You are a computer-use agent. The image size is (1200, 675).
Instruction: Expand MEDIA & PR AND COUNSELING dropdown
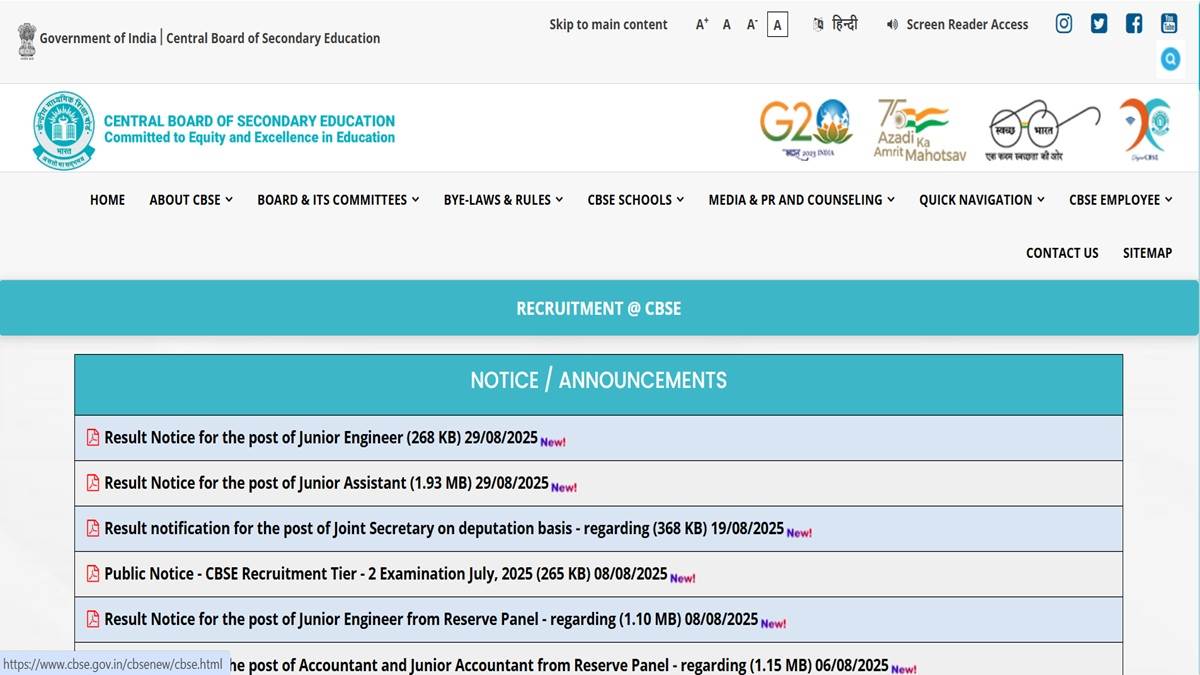802,200
